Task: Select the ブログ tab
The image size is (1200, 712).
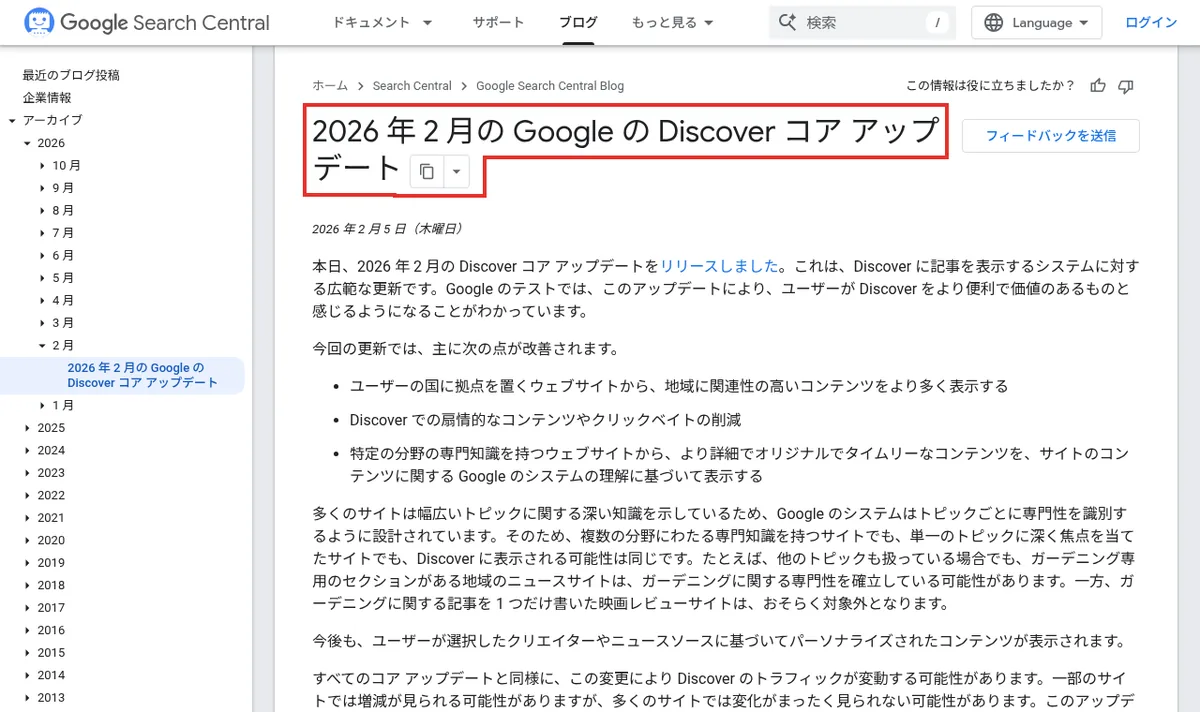Action: click(578, 22)
